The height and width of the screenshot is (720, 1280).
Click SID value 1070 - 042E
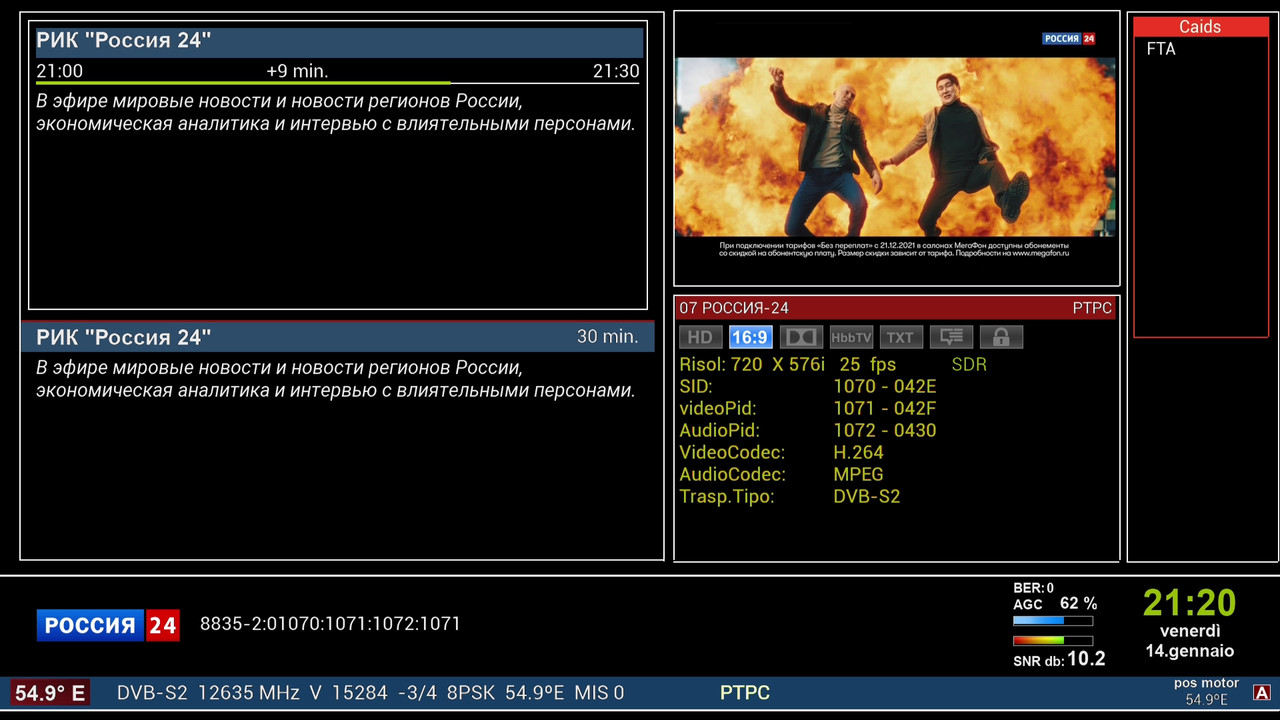(x=885, y=387)
